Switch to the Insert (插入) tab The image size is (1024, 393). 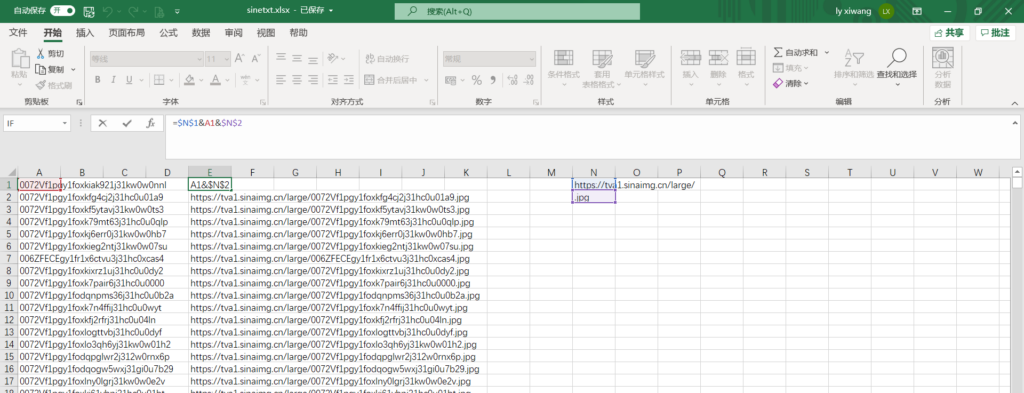click(x=85, y=33)
